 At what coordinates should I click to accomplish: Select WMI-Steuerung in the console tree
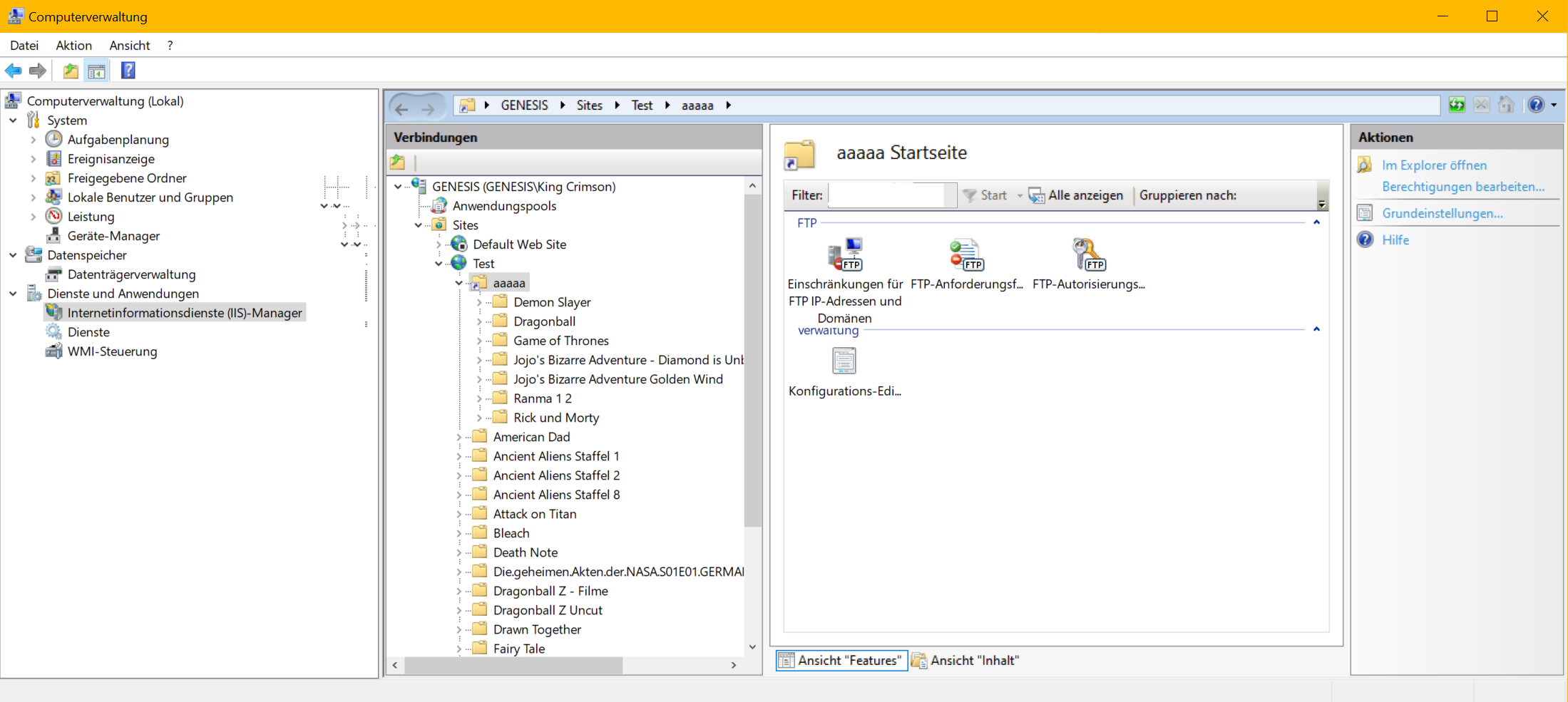[x=112, y=351]
